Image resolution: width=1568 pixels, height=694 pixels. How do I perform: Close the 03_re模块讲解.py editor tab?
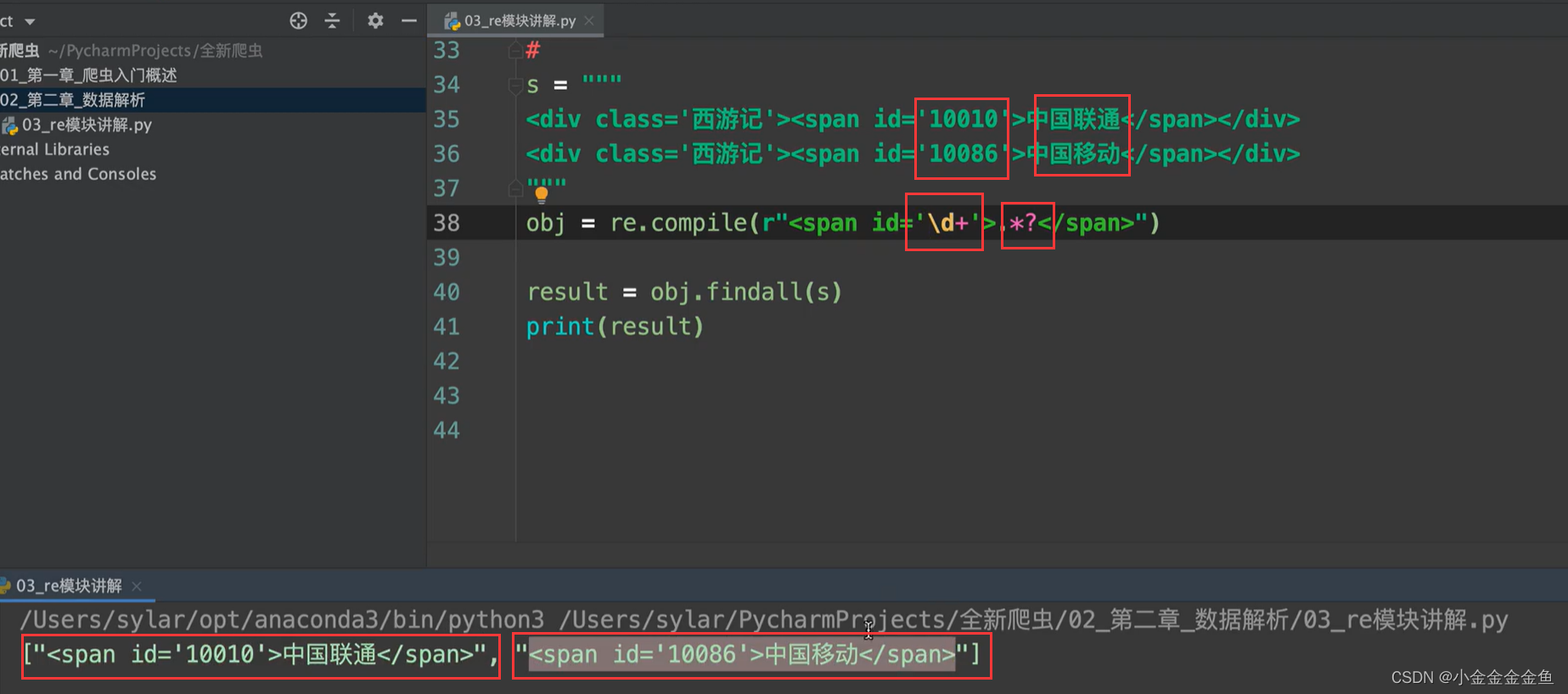pyautogui.click(x=589, y=20)
